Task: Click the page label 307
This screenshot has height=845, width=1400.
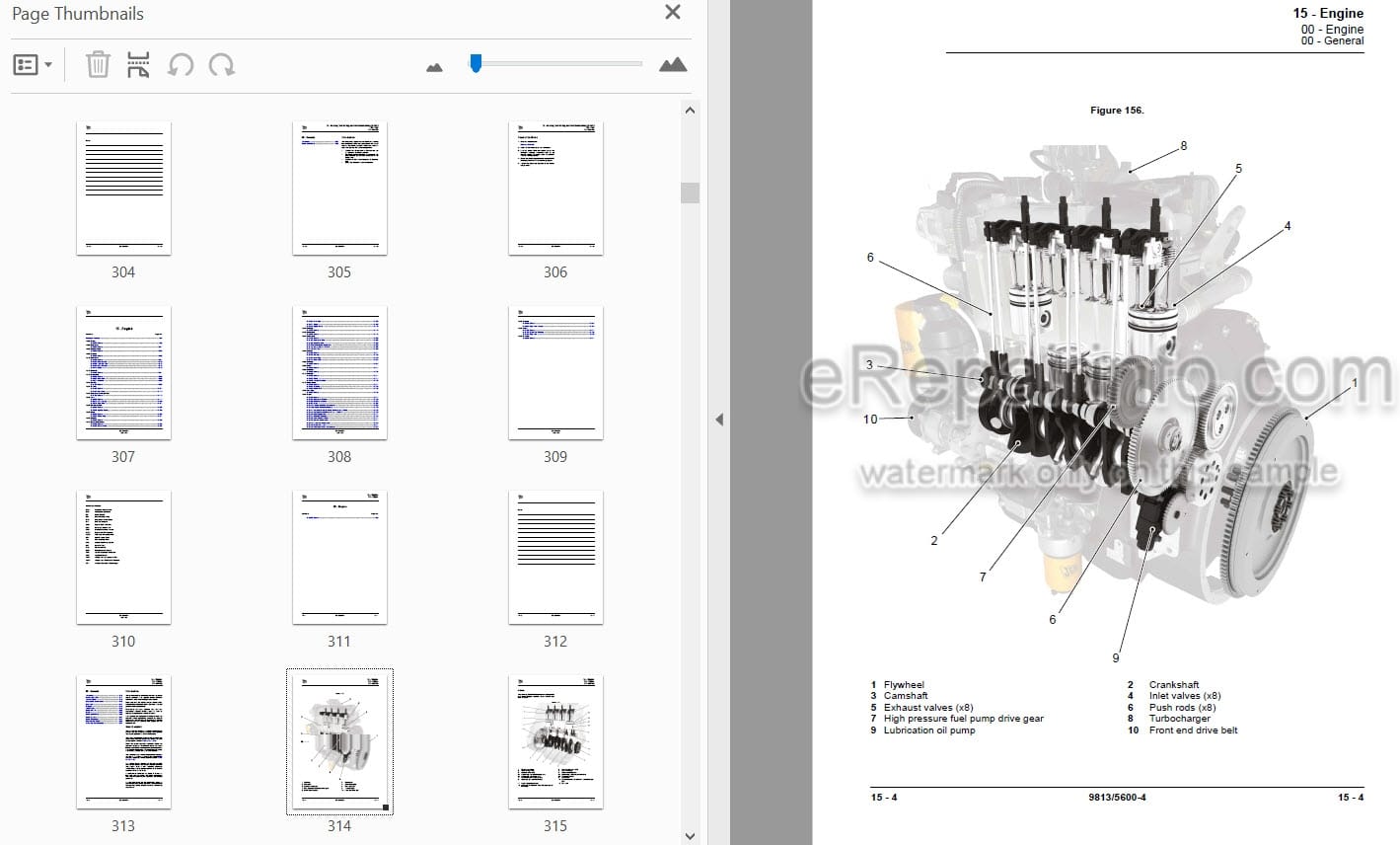Action: pos(123,457)
